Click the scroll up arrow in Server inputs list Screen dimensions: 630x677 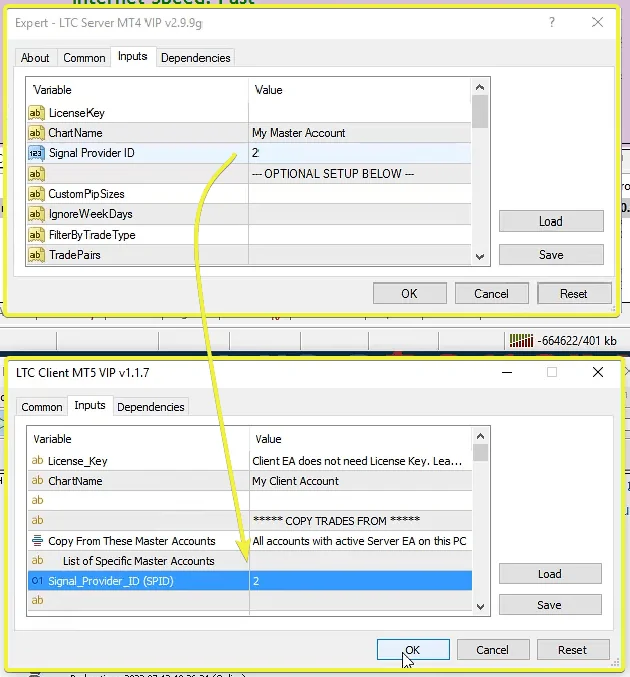[480, 88]
